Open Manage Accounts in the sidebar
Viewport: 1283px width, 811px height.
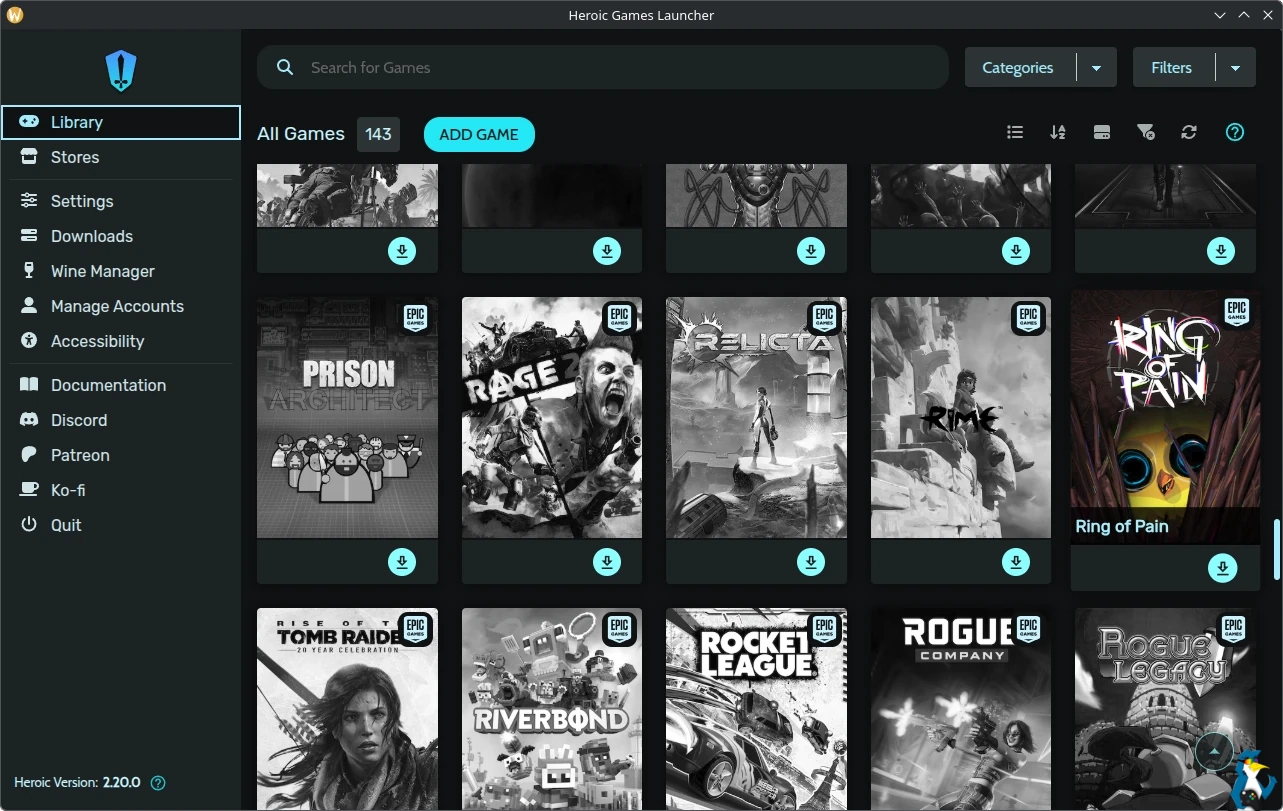(117, 306)
